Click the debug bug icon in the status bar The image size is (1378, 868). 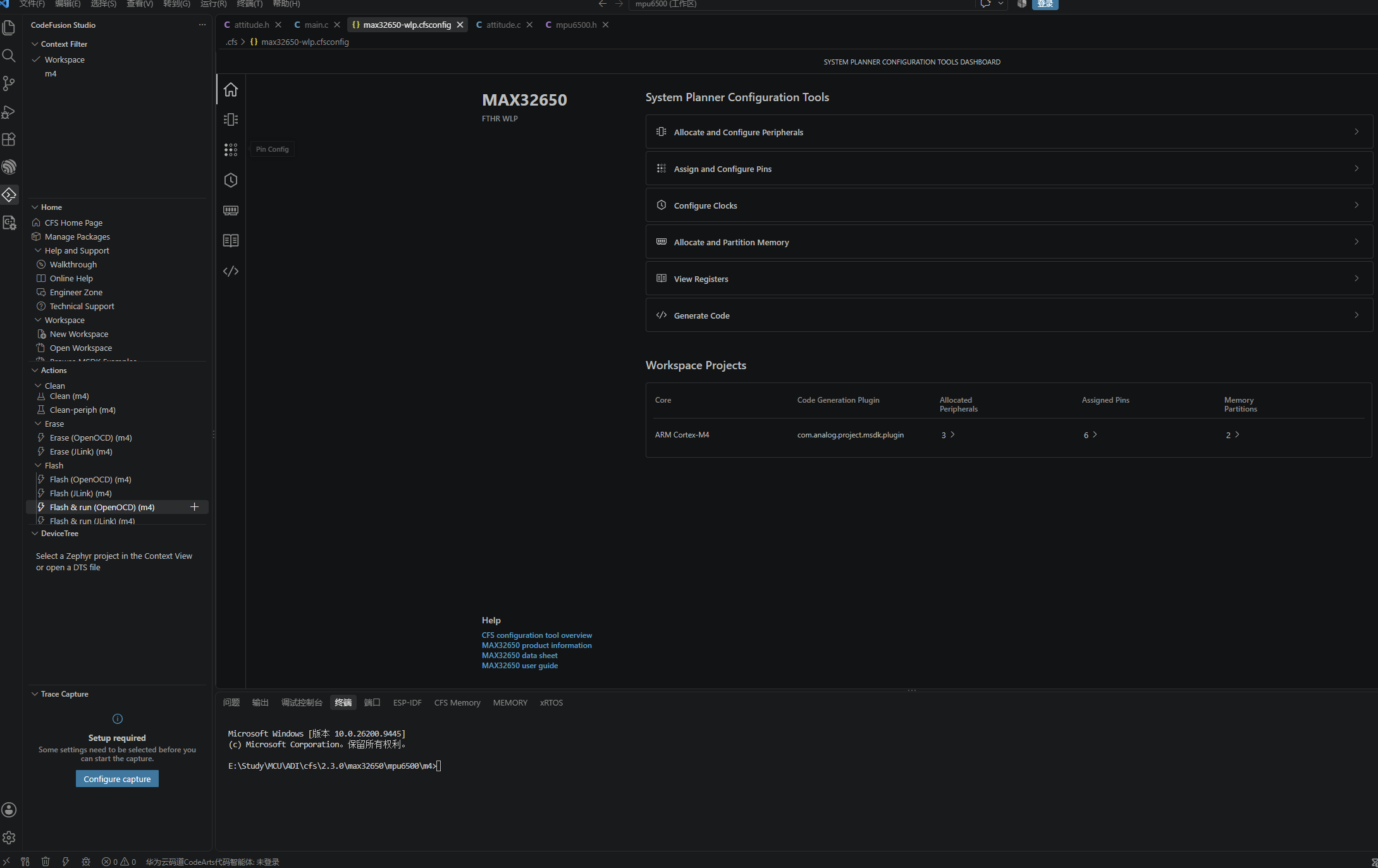[86, 862]
